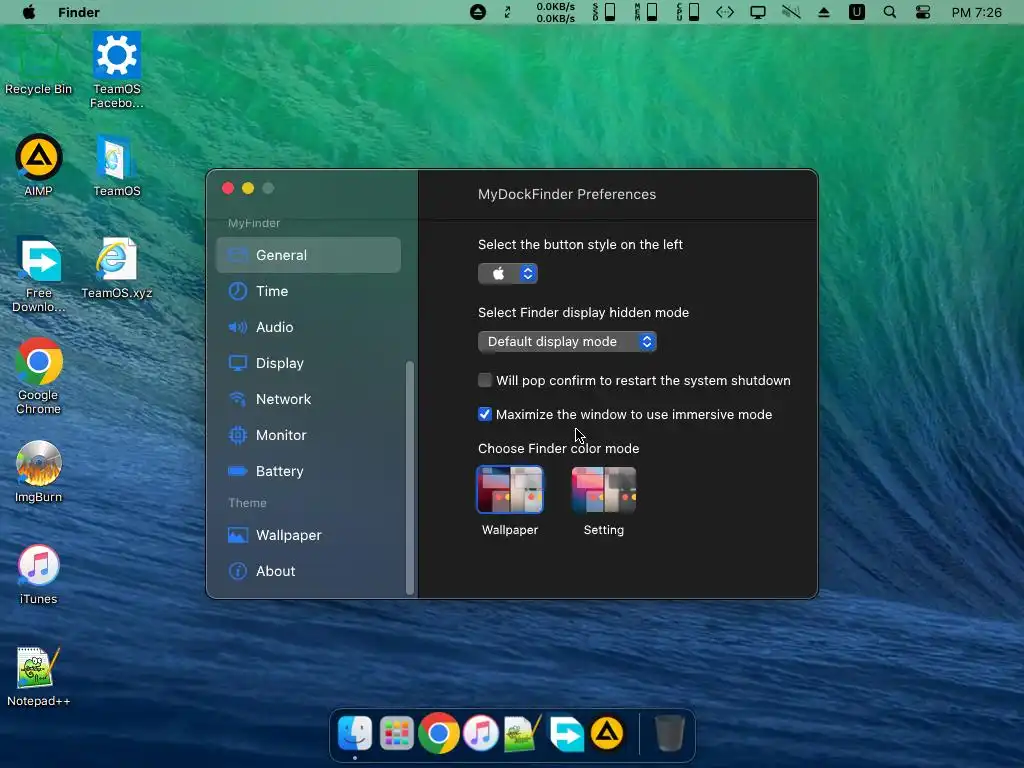Screen dimensions: 1024x768
Task: Click the circled eject icon in menu bar
Action: click(478, 12)
